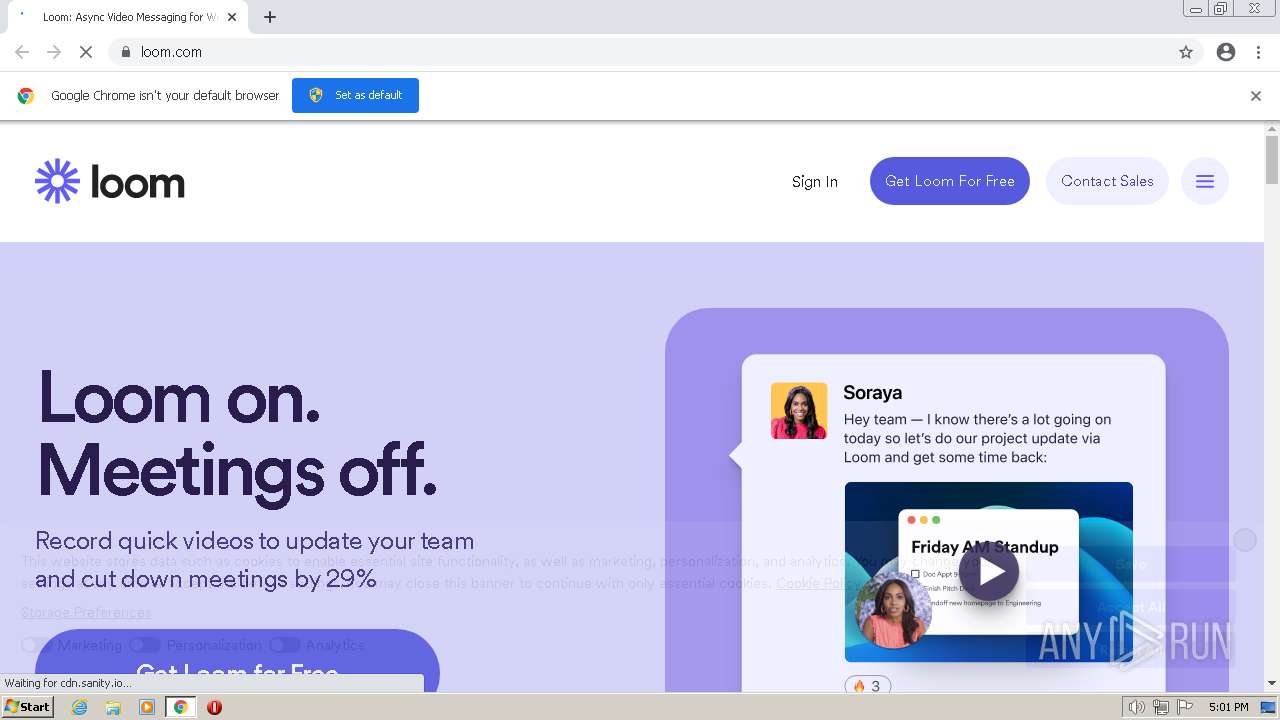Dismiss the default browser notification bar
Viewport: 1280px width, 720px height.
(x=1256, y=96)
